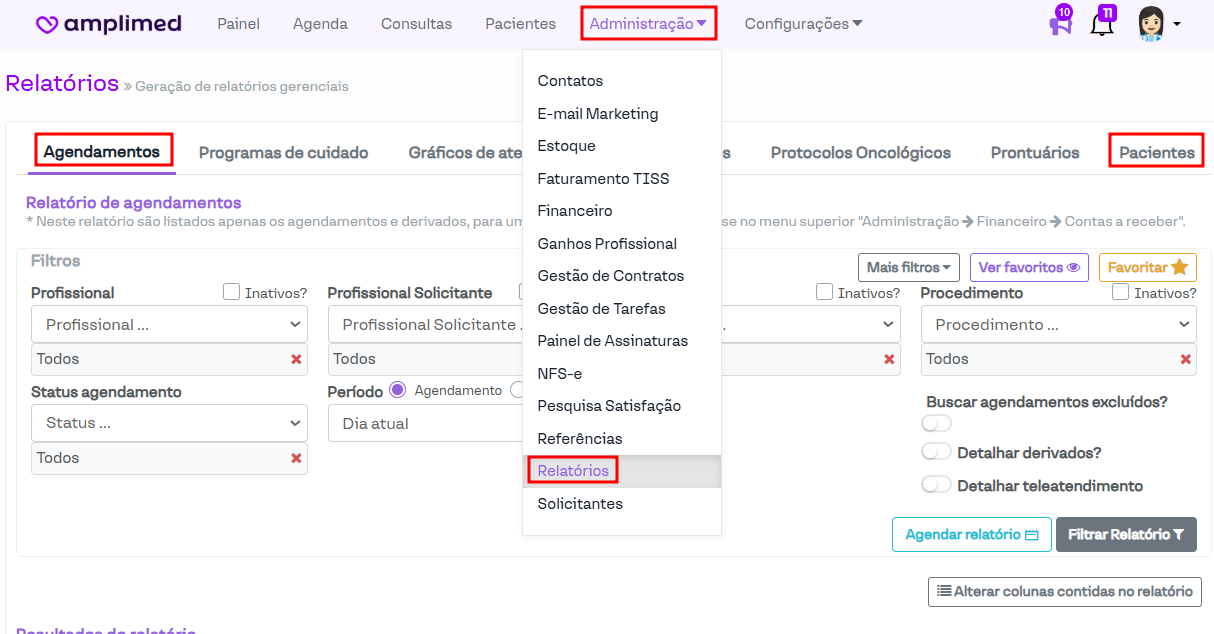Select the Agendamento period radio button
Viewport: 1214px width, 634px height.
[397, 390]
